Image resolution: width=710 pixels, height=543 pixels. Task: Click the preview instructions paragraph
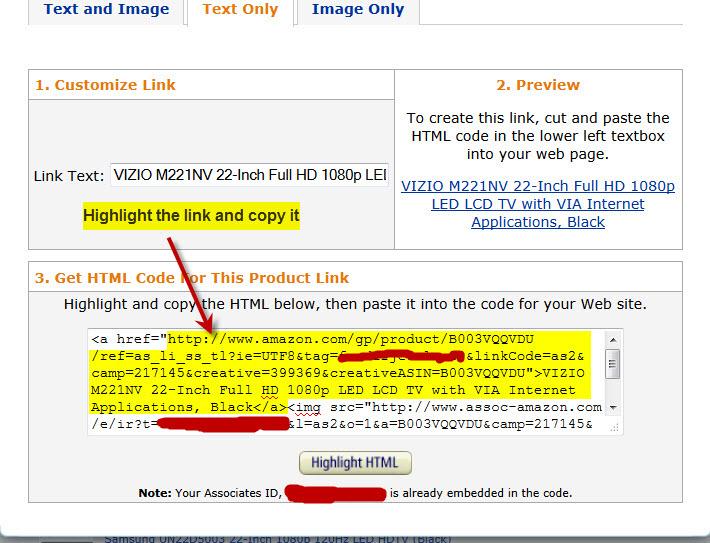538,137
